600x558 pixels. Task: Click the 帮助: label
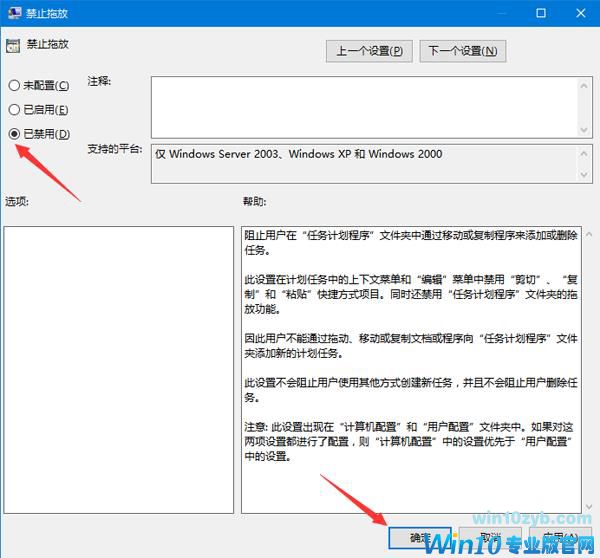254,201
